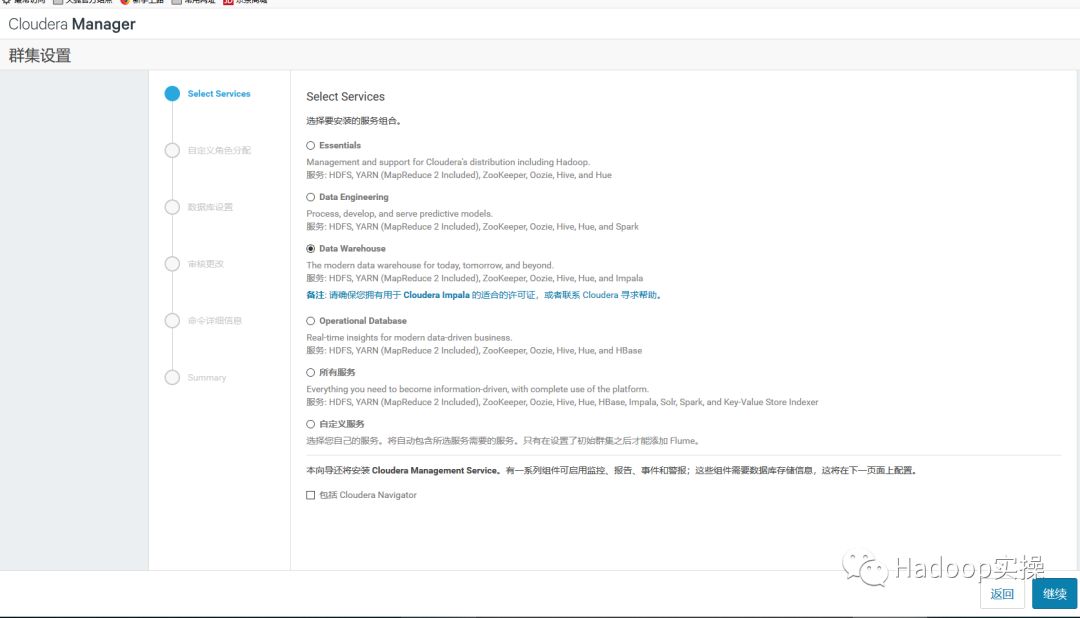Click the Summary step circle
Viewport: 1080px width, 618px height.
pos(172,378)
